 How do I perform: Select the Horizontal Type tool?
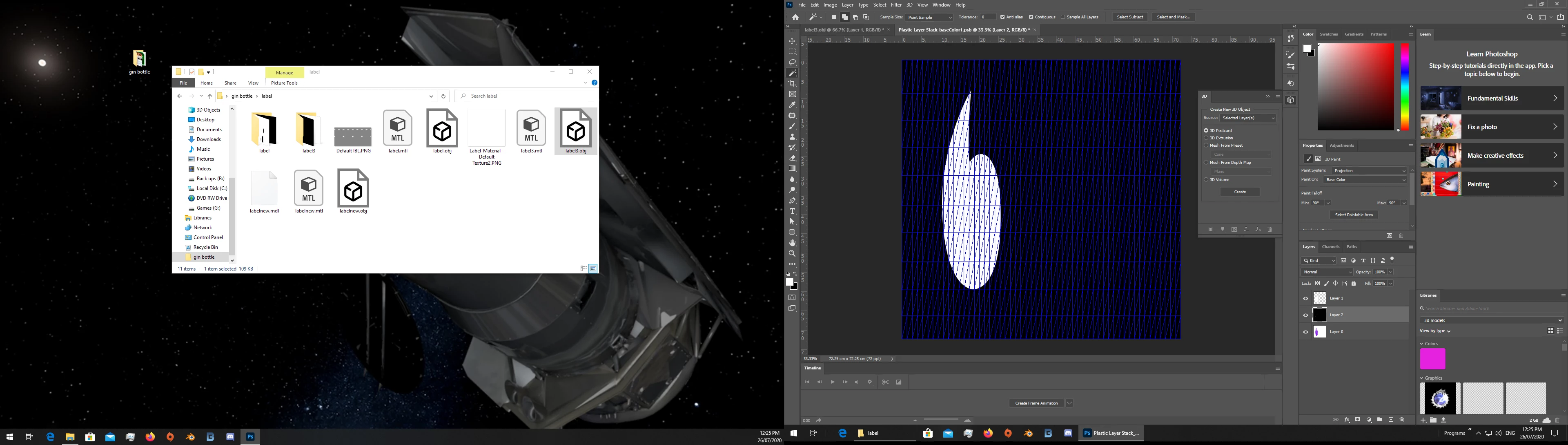point(792,211)
